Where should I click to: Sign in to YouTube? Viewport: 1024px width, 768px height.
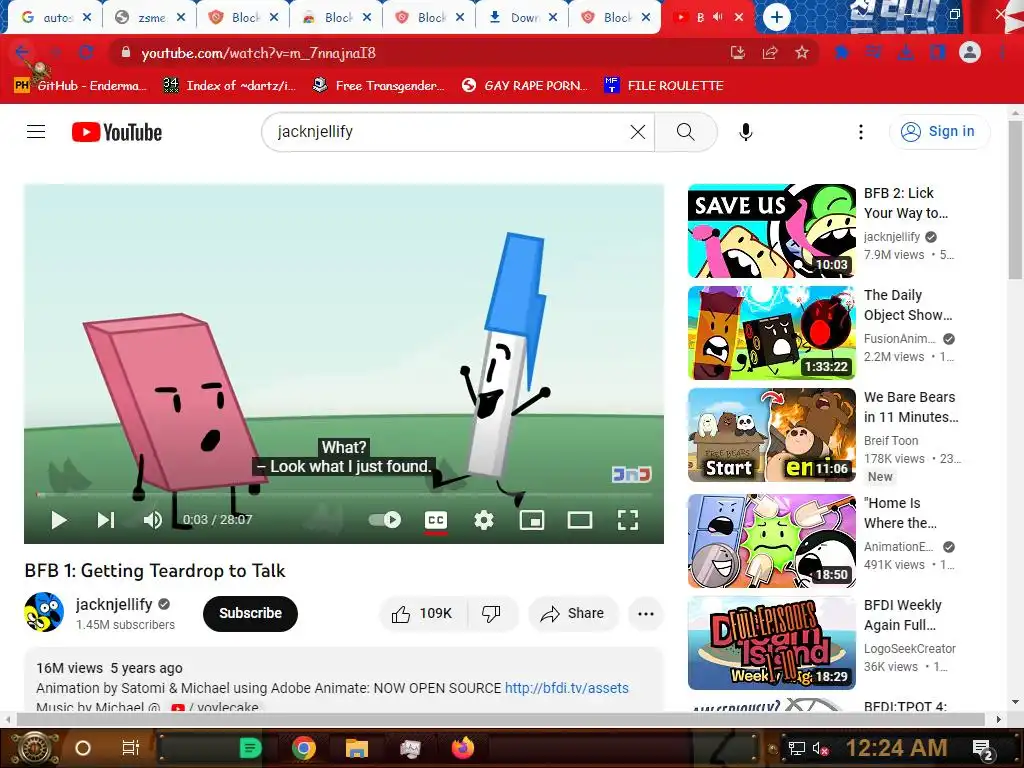tap(939, 132)
